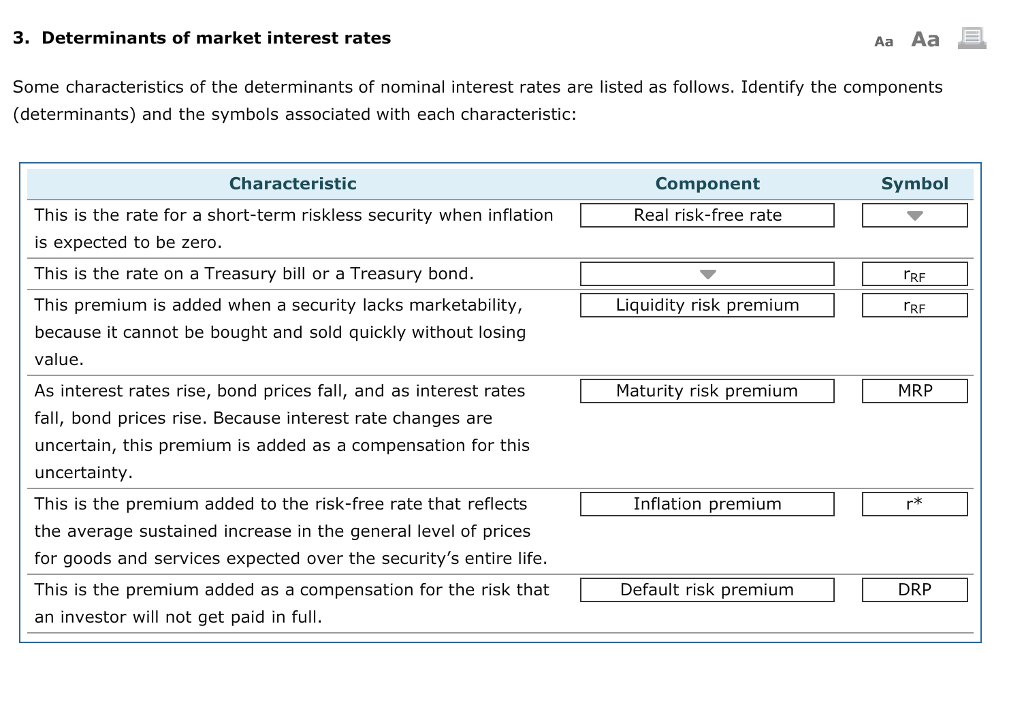This screenshot has width=1024, height=703.
Task: Open the r* symbol selector
Action: point(914,504)
